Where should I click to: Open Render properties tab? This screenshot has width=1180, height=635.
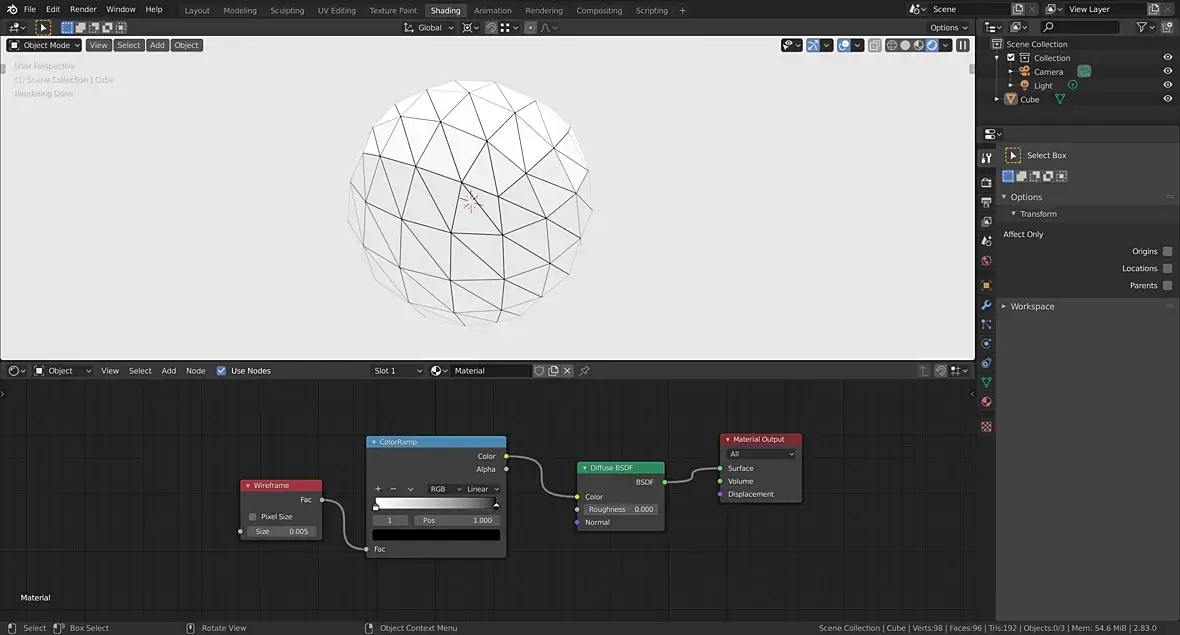point(986,182)
